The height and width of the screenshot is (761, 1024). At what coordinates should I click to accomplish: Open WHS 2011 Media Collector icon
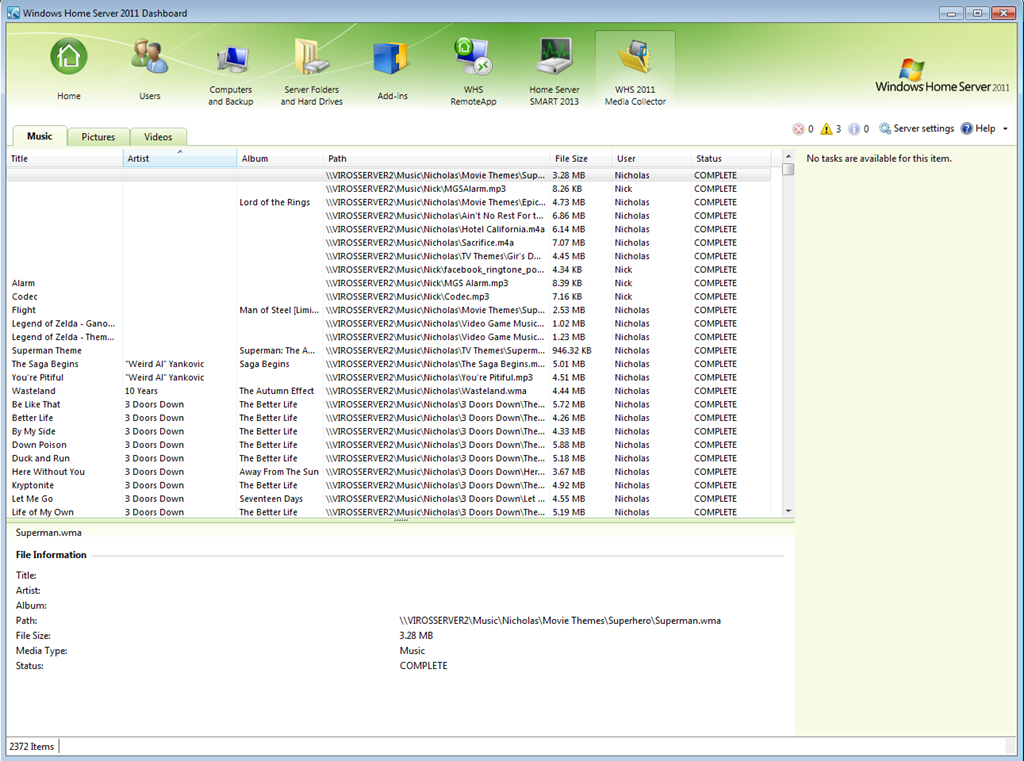coord(635,57)
